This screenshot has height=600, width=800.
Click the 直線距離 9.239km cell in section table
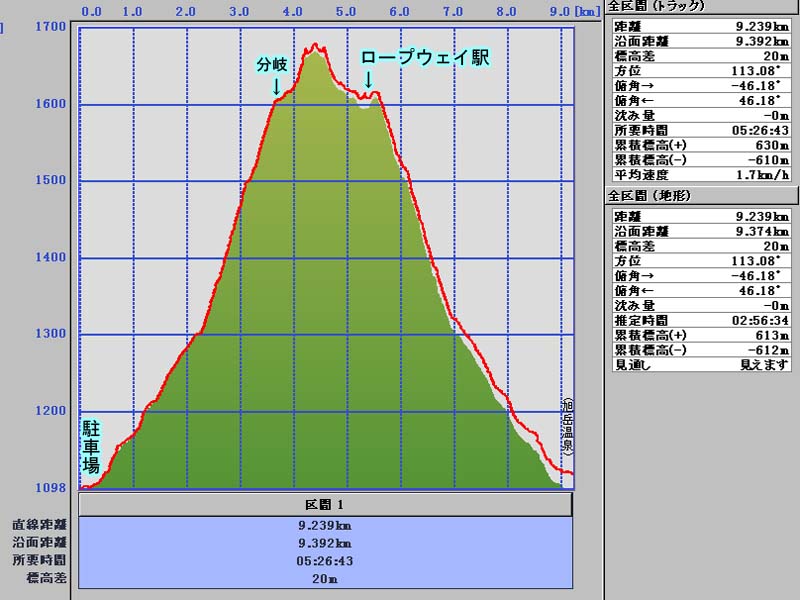pyautogui.click(x=325, y=523)
